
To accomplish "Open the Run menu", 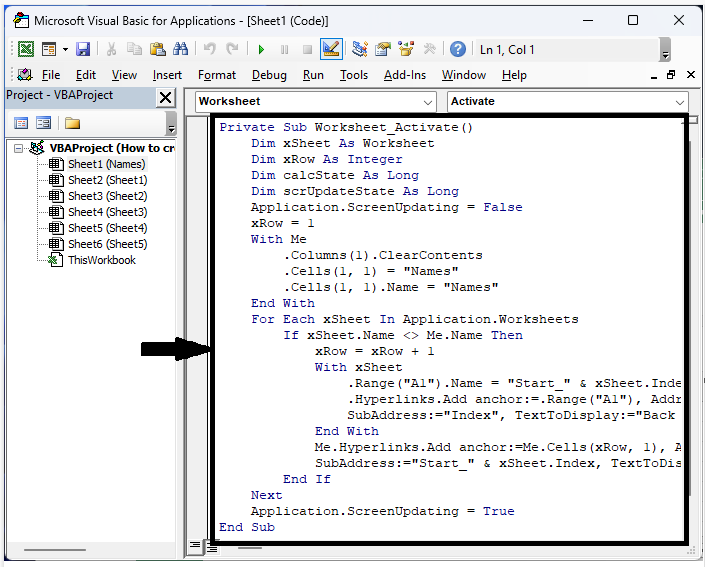I will tap(313, 75).
